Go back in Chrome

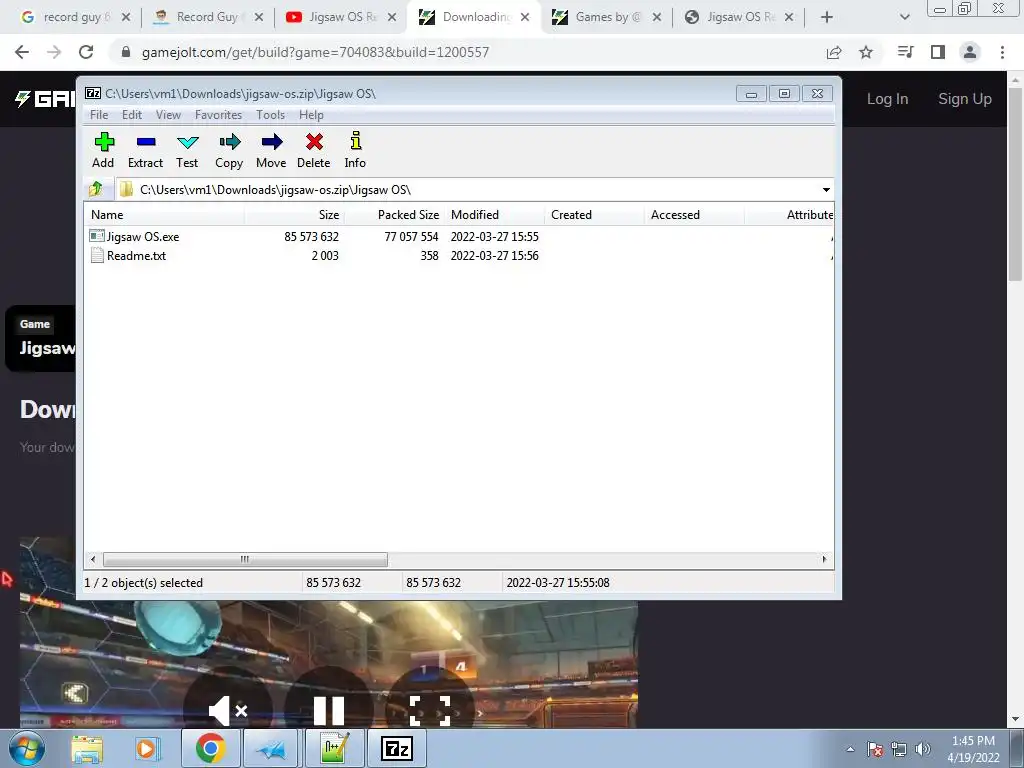22,52
